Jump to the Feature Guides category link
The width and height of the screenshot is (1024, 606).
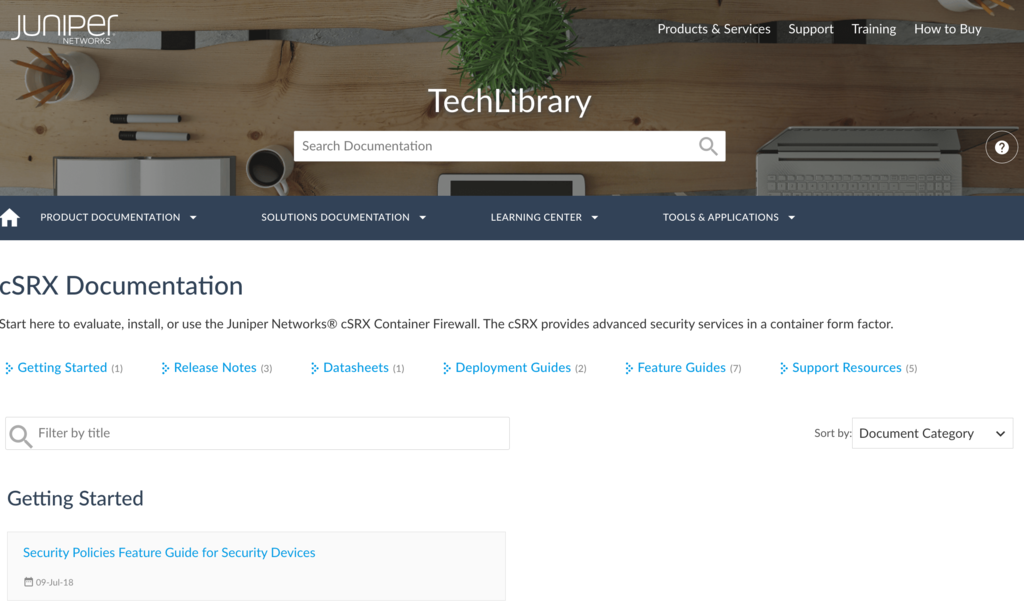point(681,368)
